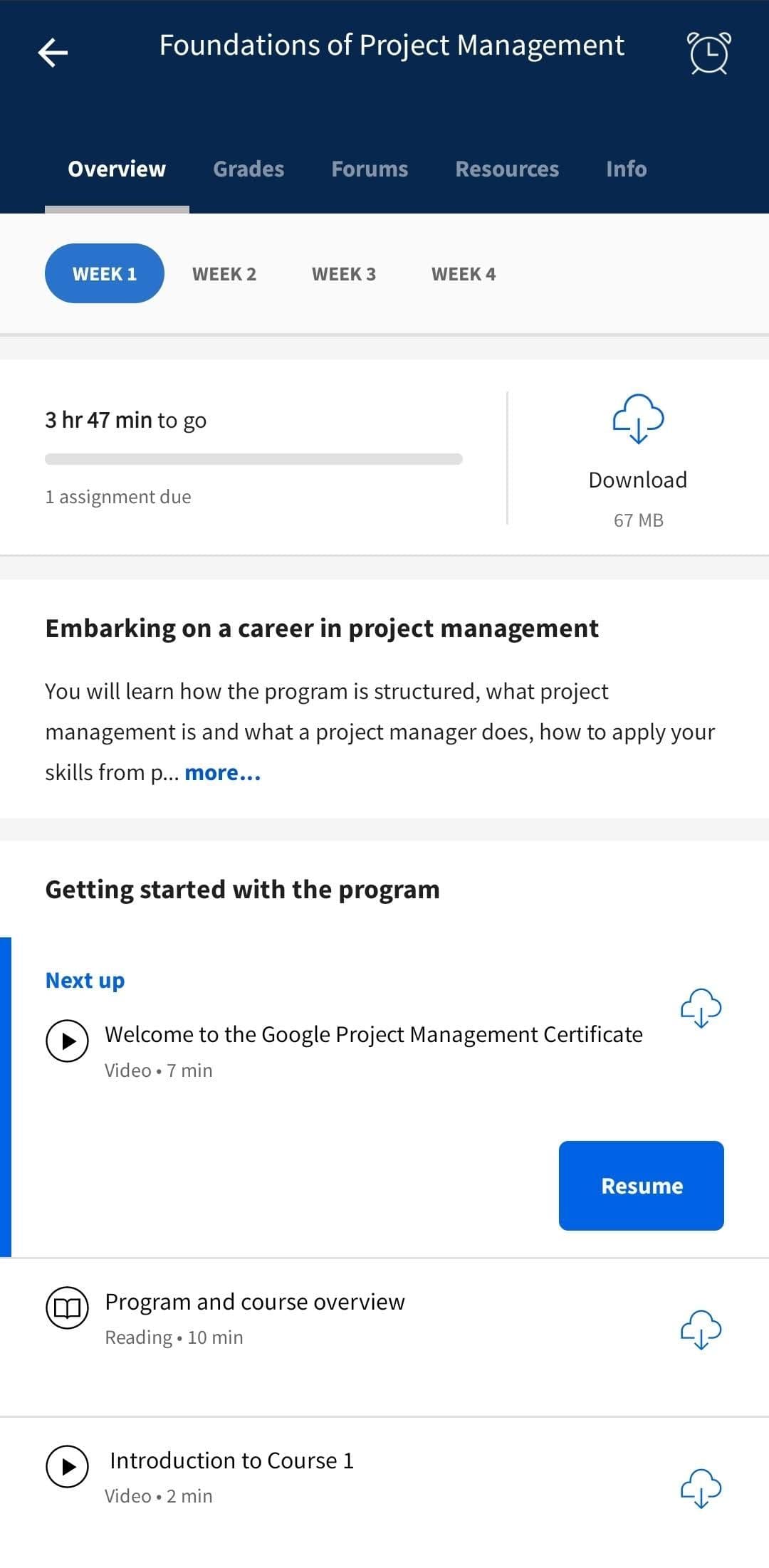
Task: Click the Resume button
Action: tap(640, 1185)
